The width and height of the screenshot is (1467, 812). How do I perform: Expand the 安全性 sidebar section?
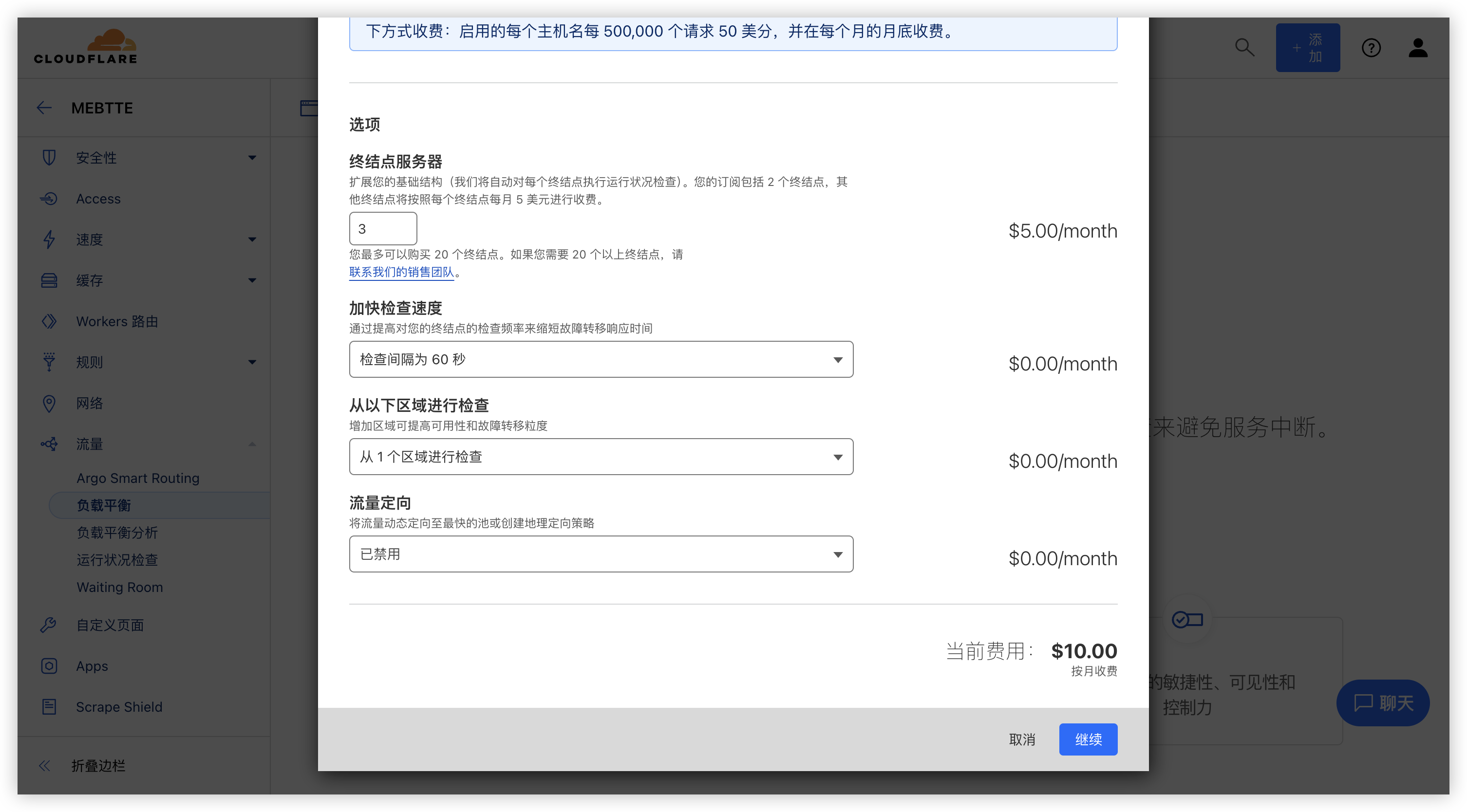252,158
